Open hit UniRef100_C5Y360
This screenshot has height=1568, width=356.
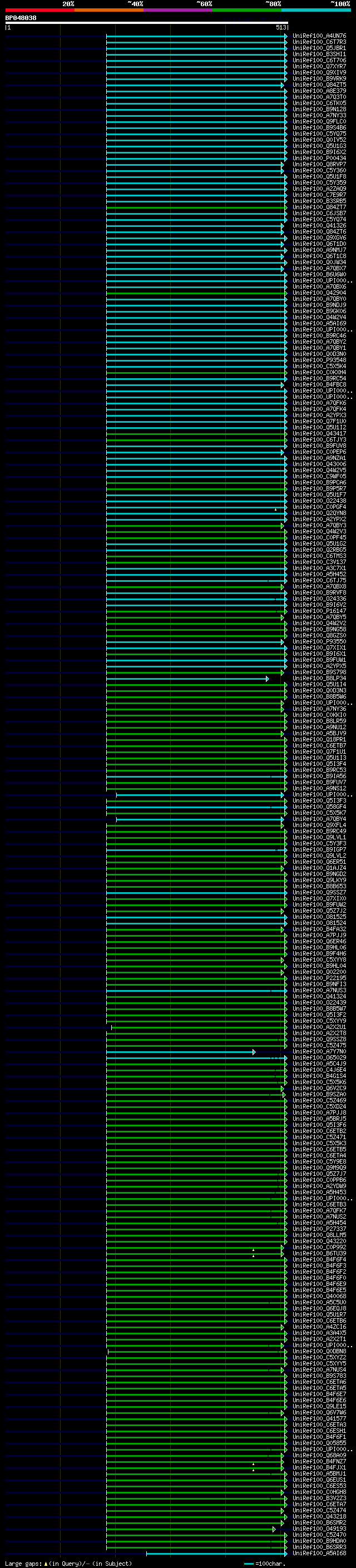click(x=319, y=170)
